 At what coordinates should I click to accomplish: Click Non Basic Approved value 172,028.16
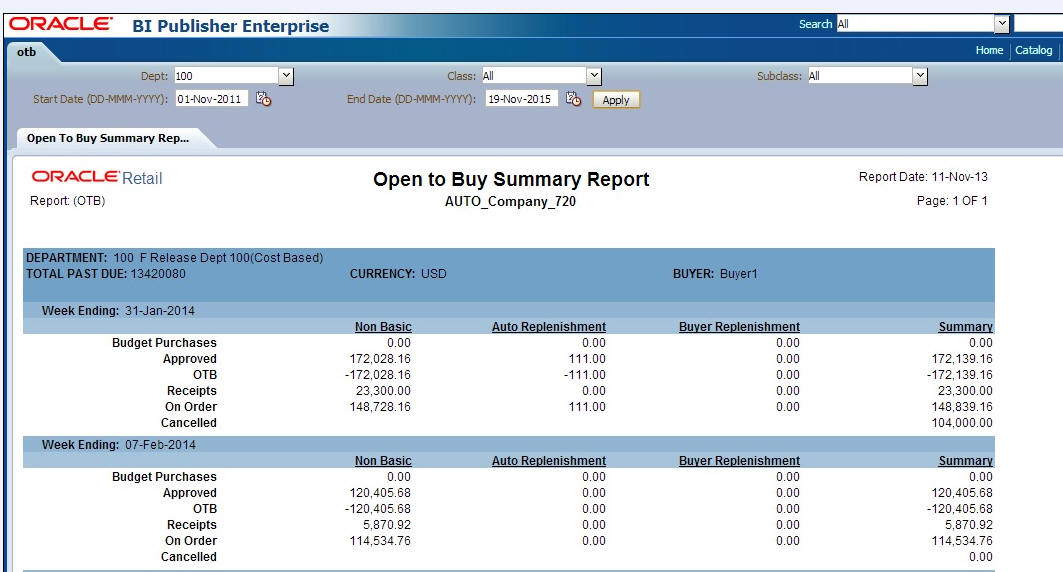click(x=380, y=359)
